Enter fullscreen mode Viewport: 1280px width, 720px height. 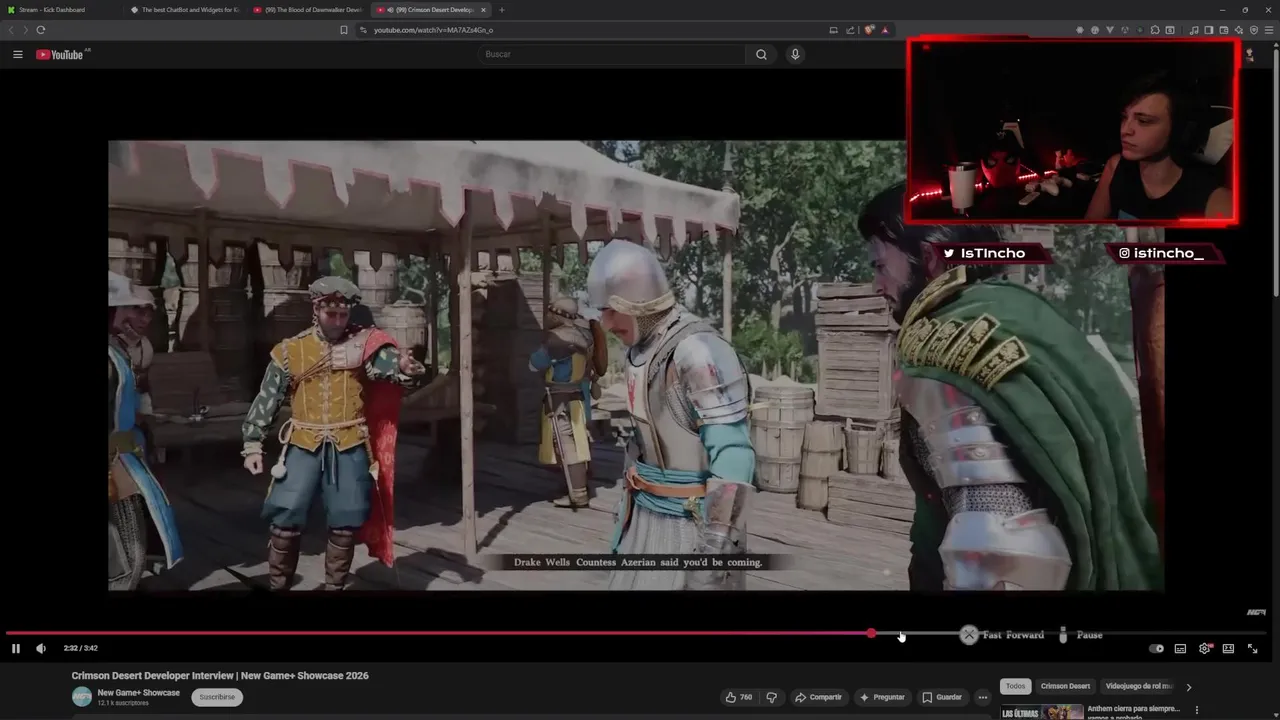[1252, 648]
